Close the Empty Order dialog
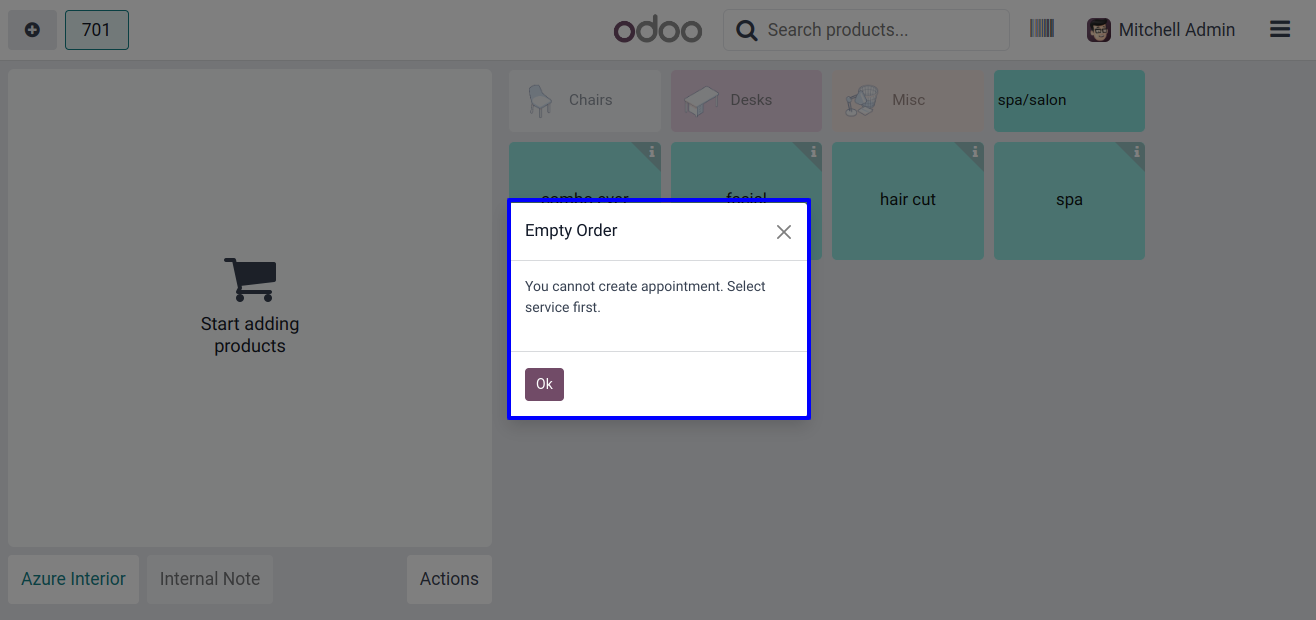 (x=784, y=232)
